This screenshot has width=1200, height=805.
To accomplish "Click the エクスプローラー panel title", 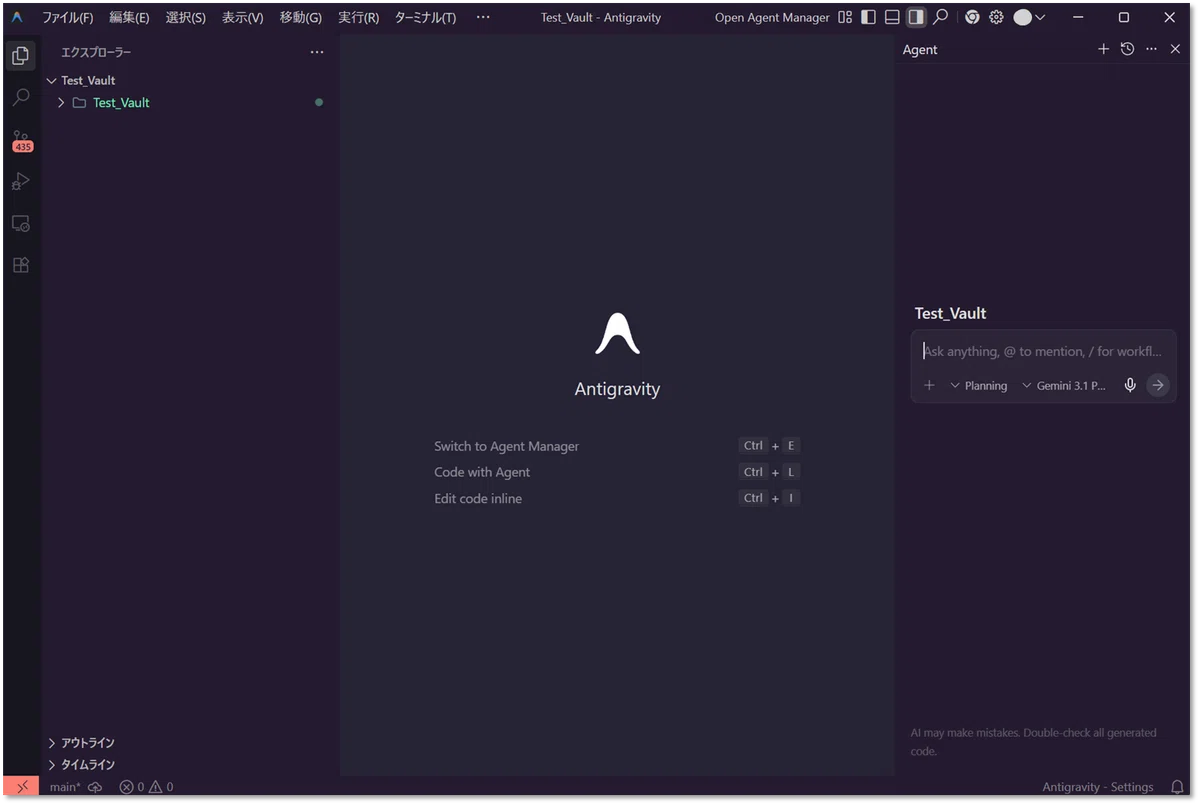I will tap(96, 52).
